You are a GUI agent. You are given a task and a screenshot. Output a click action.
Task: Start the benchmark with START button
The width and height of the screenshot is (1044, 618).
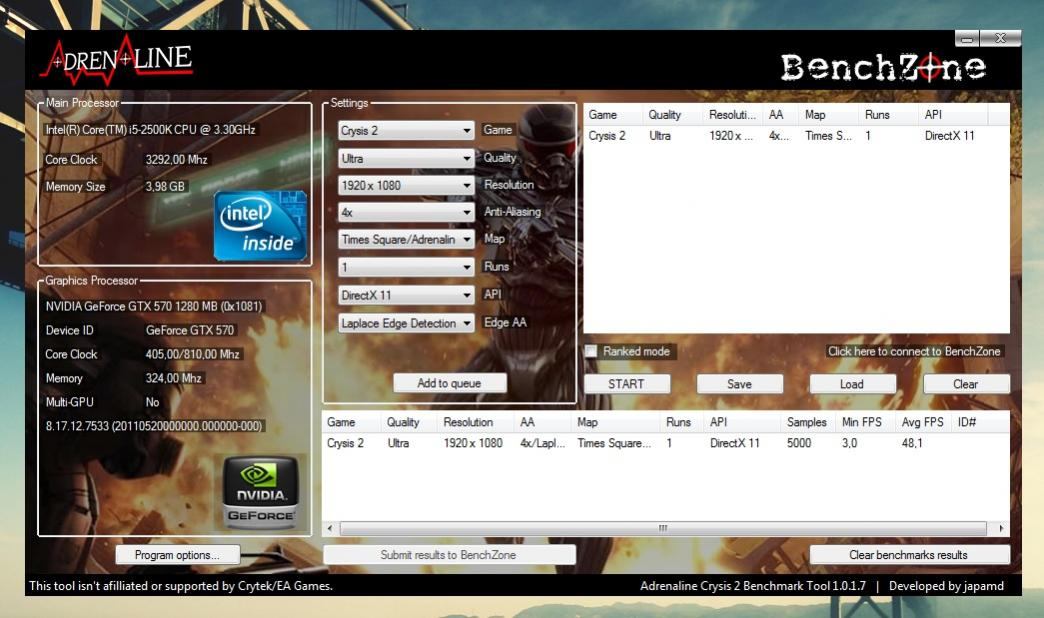coord(627,384)
